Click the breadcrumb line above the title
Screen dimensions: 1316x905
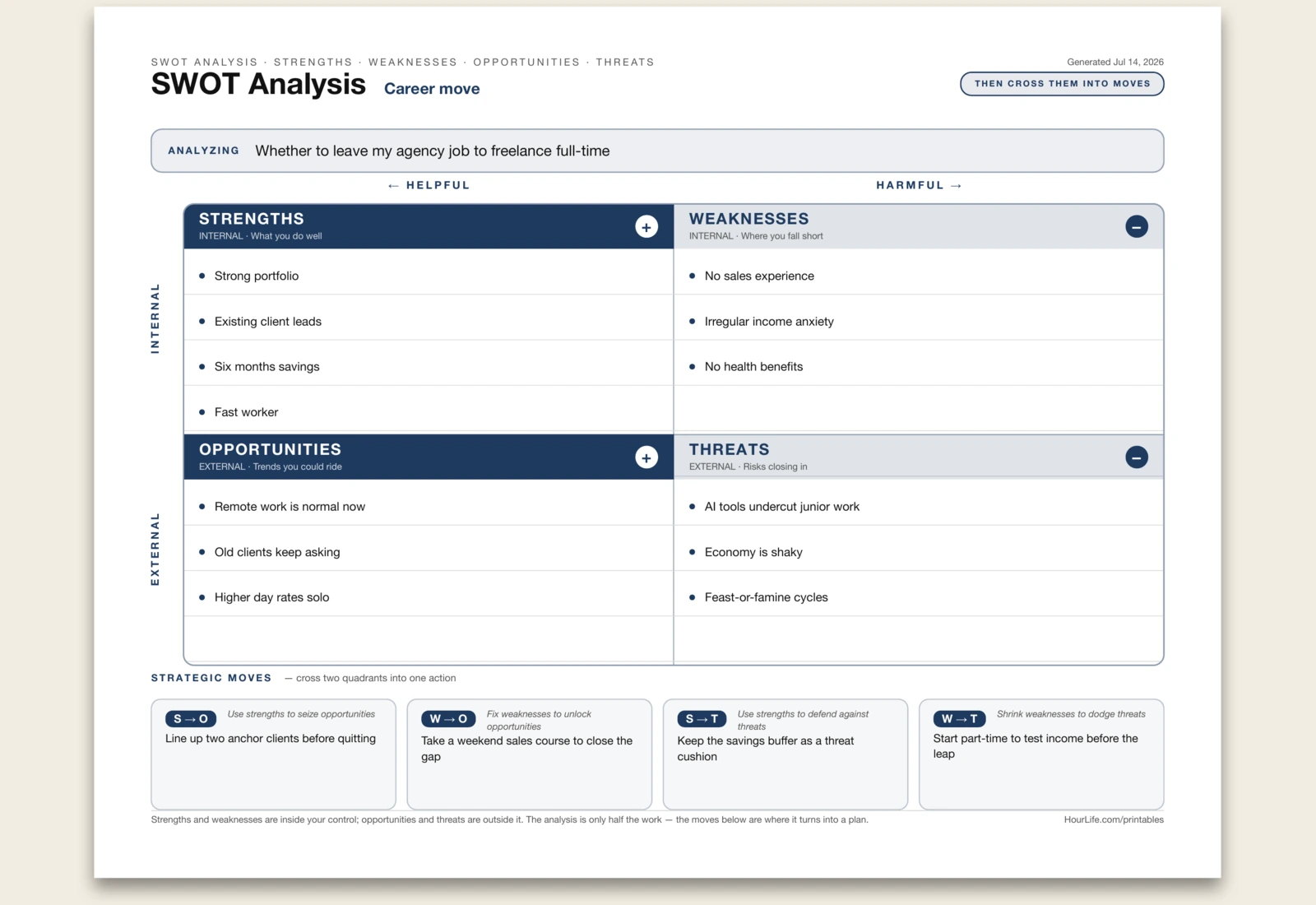[403, 62]
